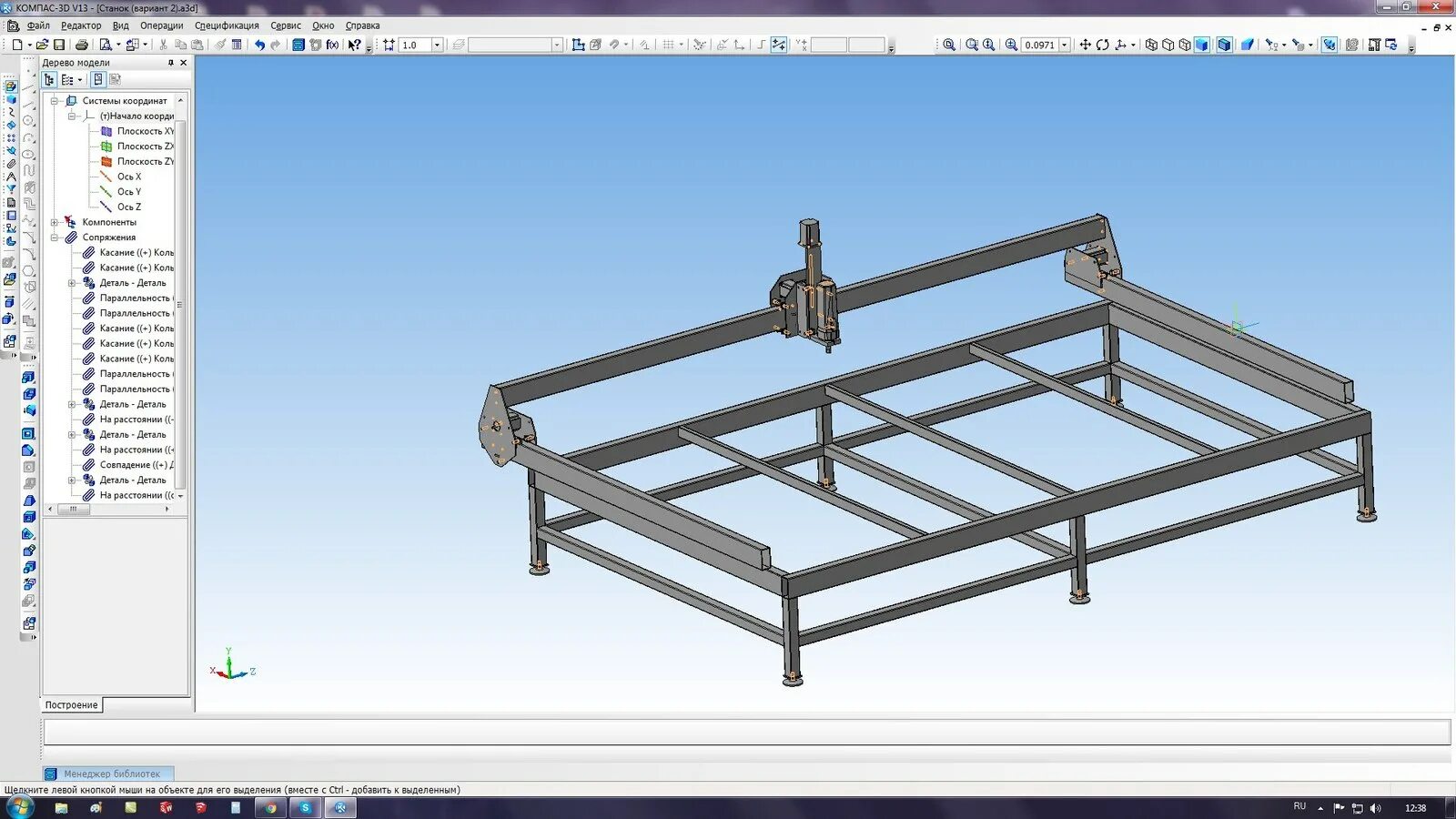Viewport: 1456px width, 819px height.
Task: Click the Менеджер библиотек icon
Action: (x=51, y=773)
